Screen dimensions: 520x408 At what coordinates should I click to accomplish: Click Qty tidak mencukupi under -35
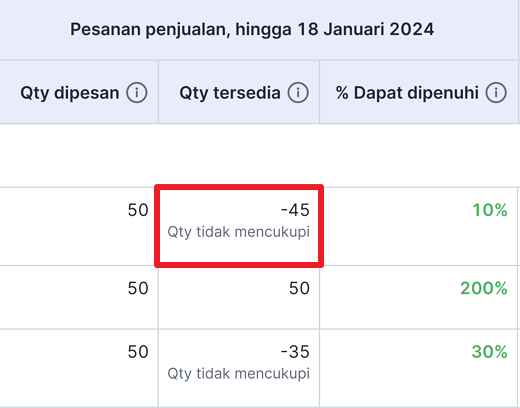pyautogui.click(x=239, y=373)
